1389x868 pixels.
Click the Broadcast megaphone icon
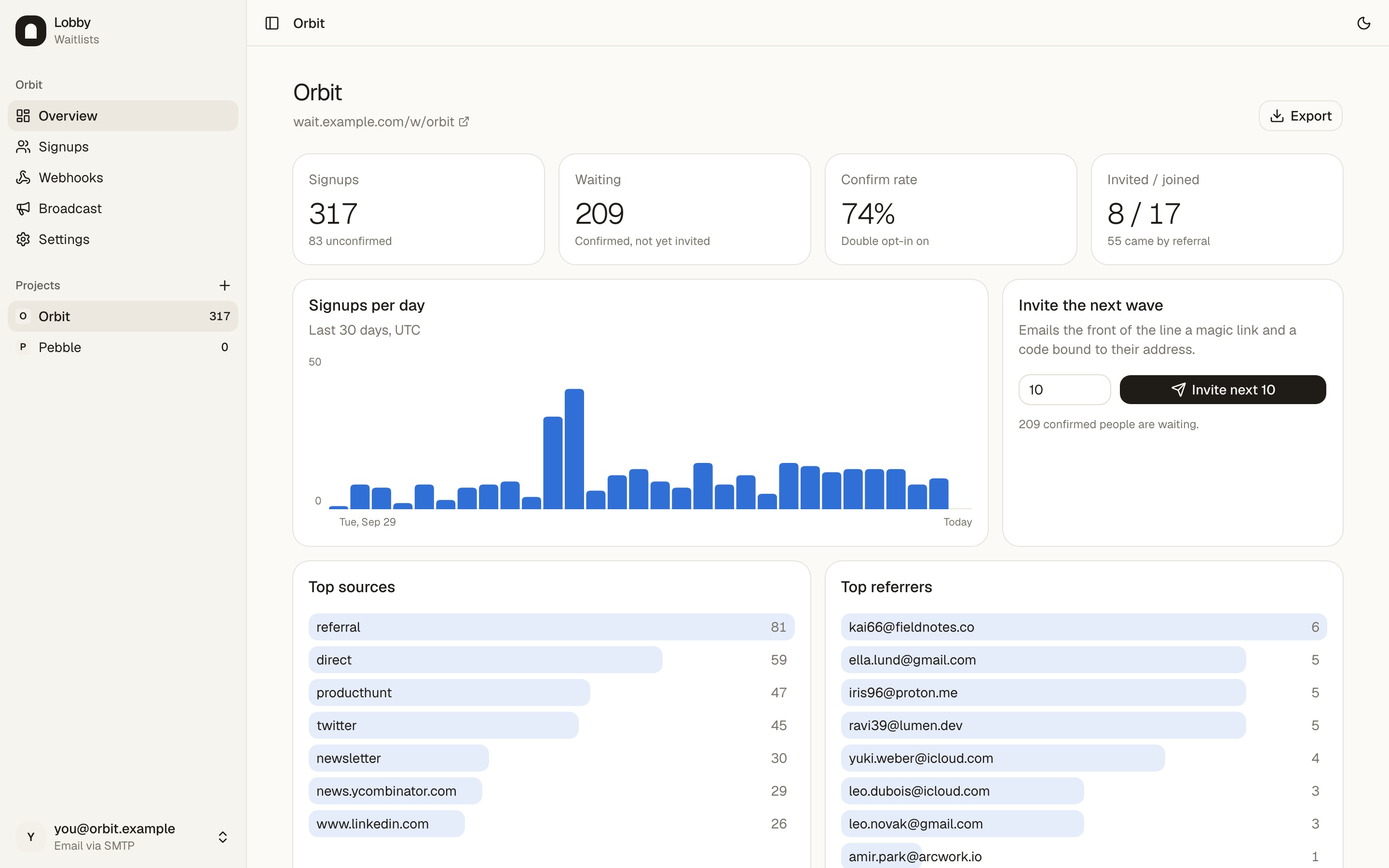23,208
